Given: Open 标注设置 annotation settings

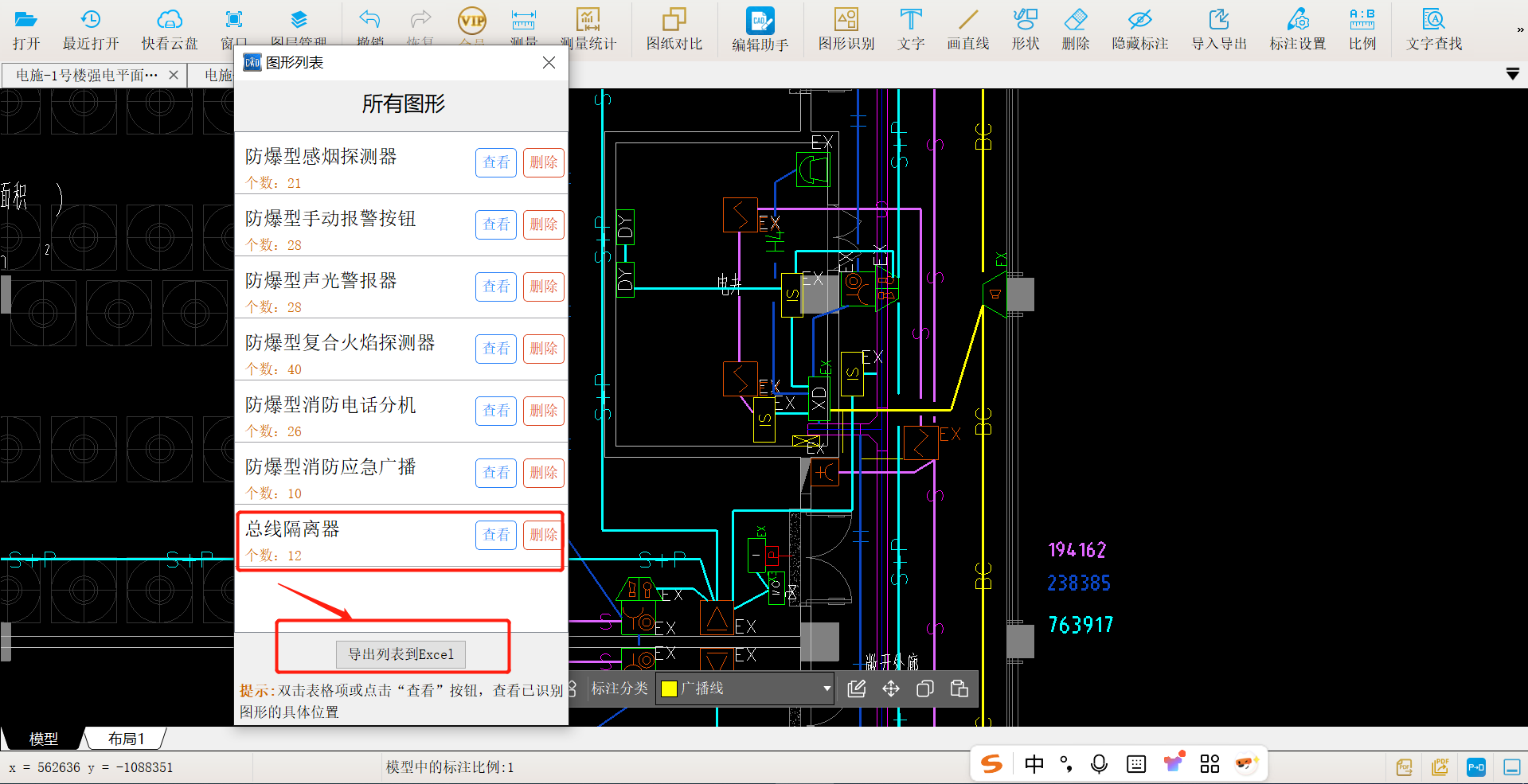Looking at the screenshot, I should (x=1298, y=29).
